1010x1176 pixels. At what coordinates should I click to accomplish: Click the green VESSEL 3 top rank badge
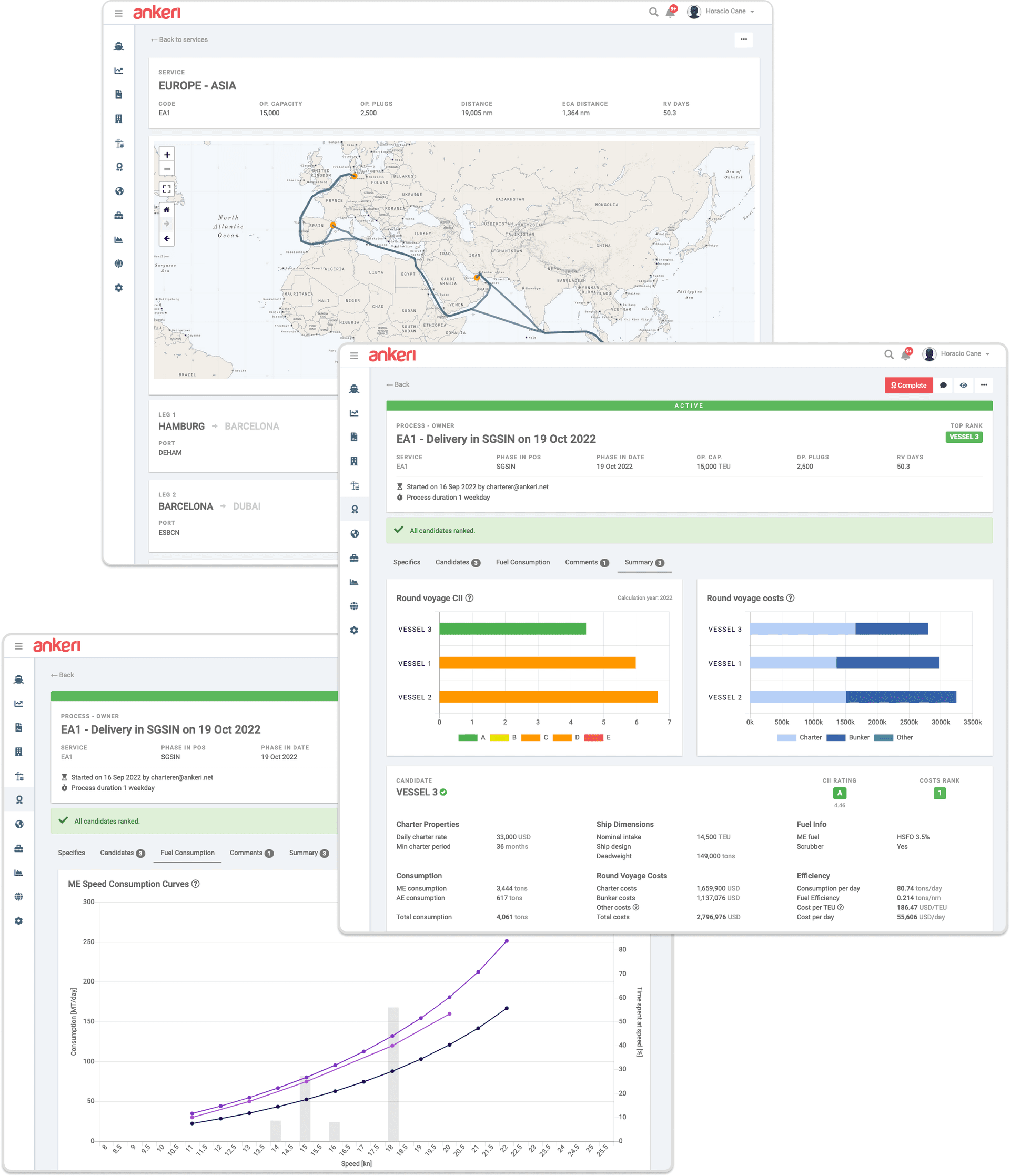(964, 437)
